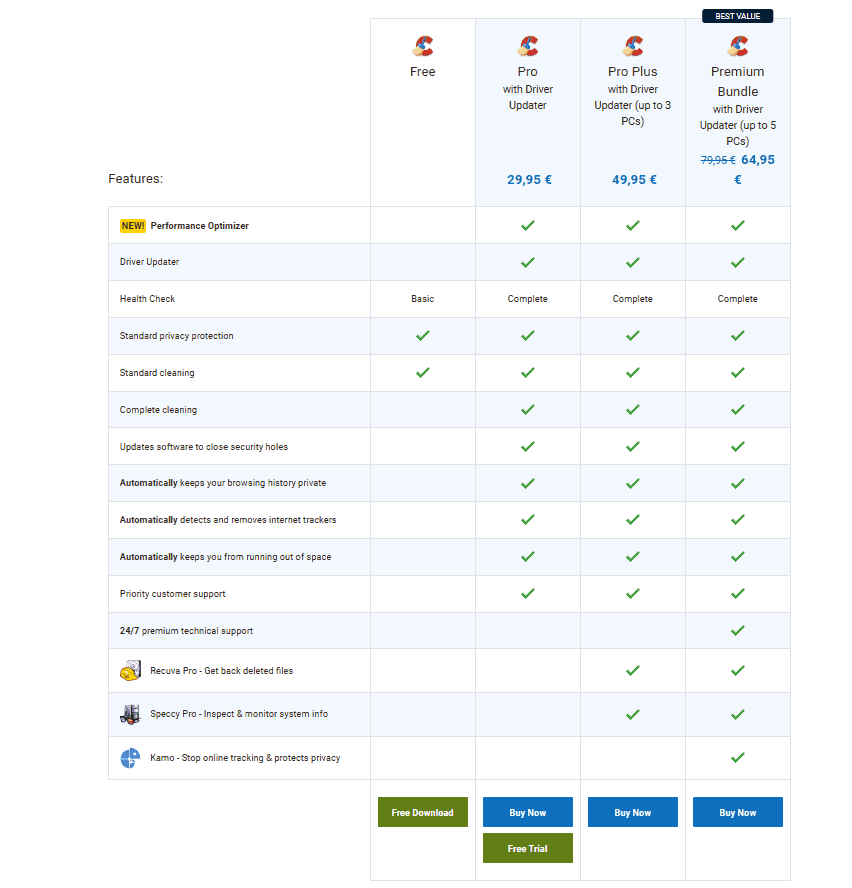Click the BEST VALUE badge

click(738, 16)
